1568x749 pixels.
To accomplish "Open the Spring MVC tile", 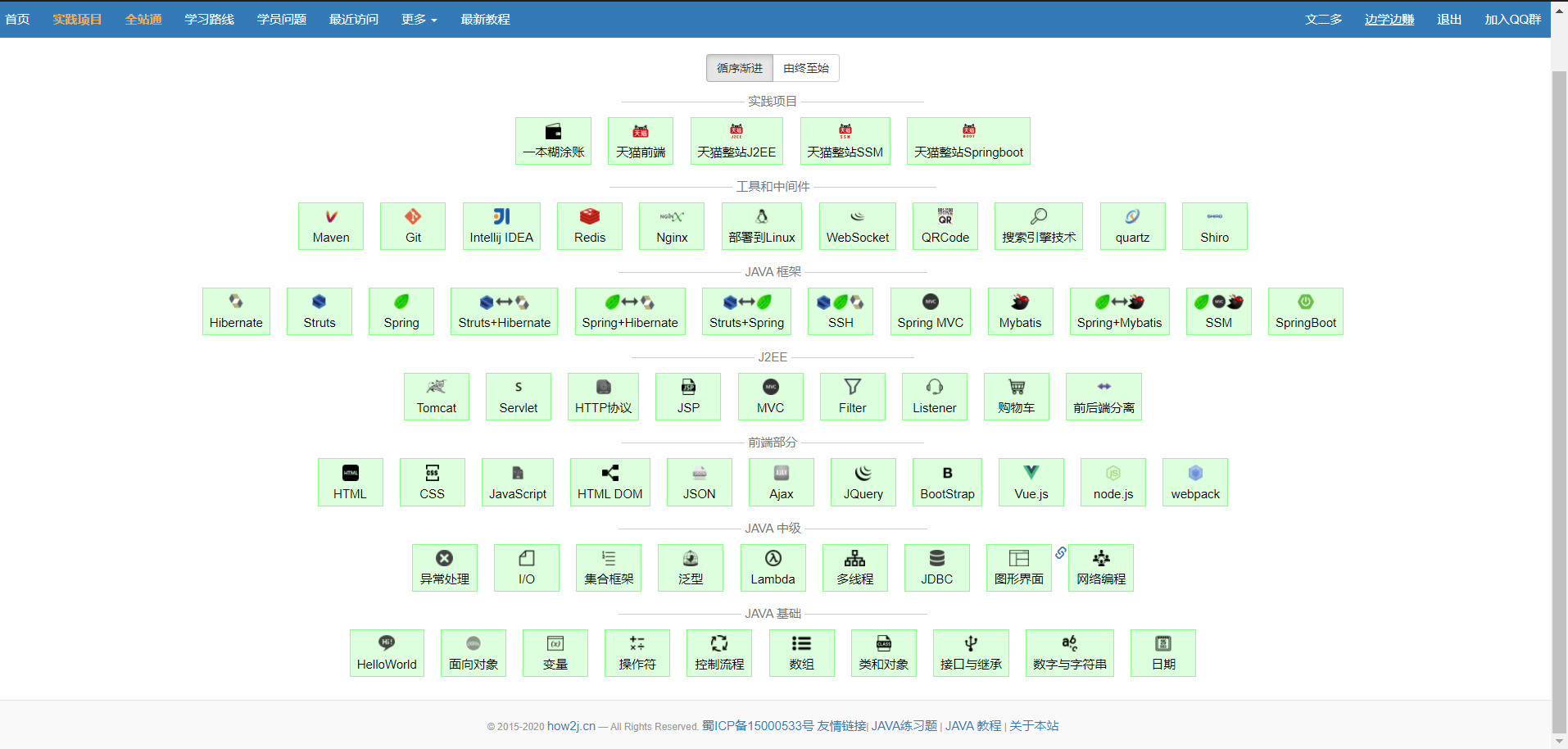I will point(931,311).
